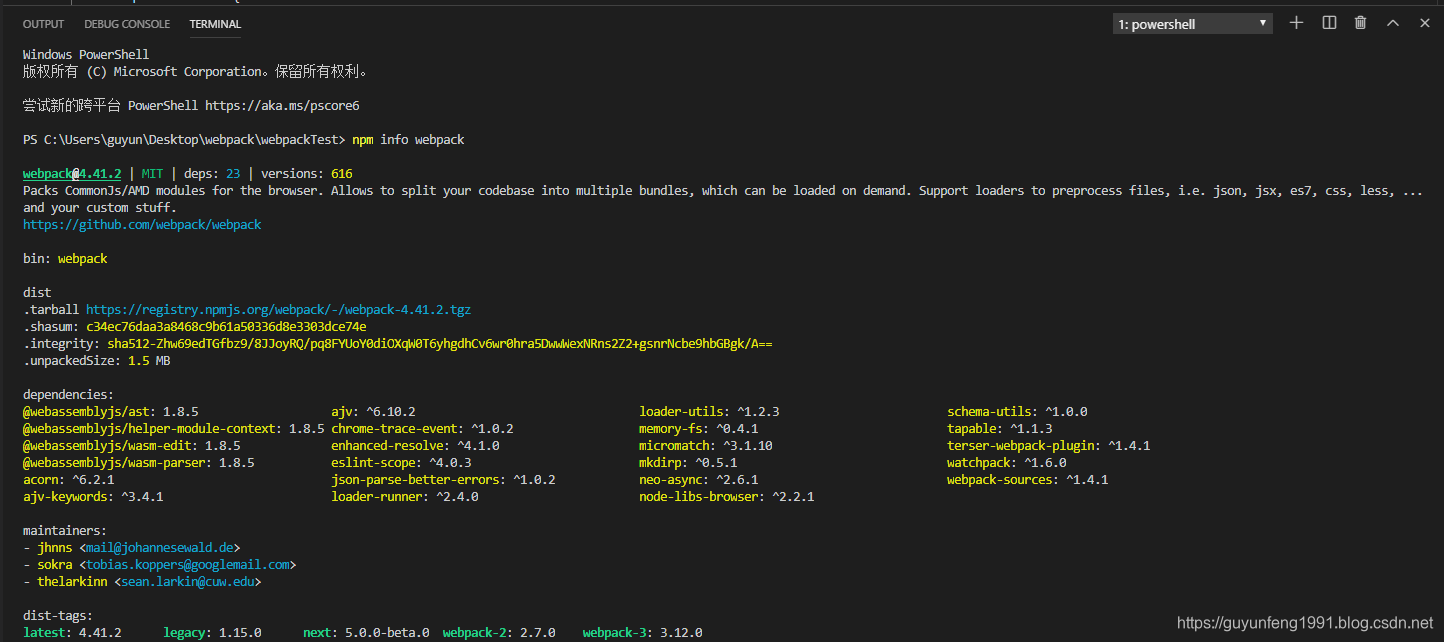Click the ajv-keywords dependency entry
The height and width of the screenshot is (642, 1444).
(93, 497)
